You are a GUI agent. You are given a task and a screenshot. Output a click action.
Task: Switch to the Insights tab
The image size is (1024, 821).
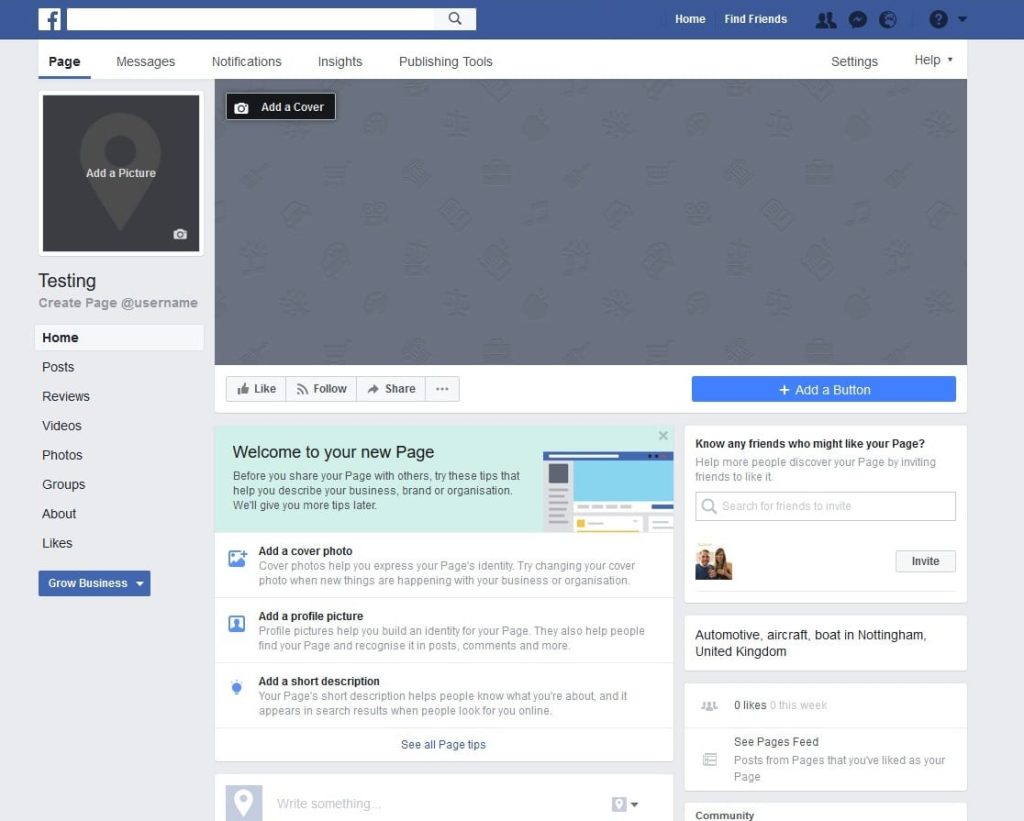click(x=340, y=61)
